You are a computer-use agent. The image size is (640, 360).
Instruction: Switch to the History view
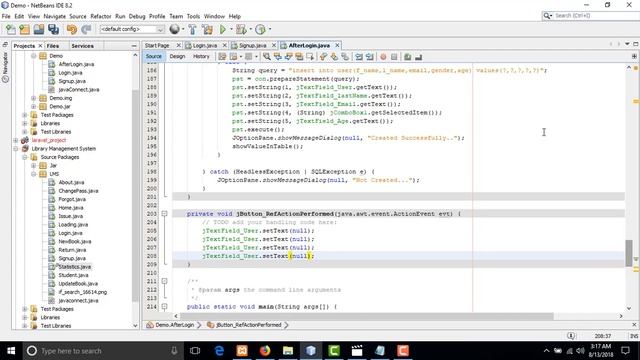pos(201,56)
